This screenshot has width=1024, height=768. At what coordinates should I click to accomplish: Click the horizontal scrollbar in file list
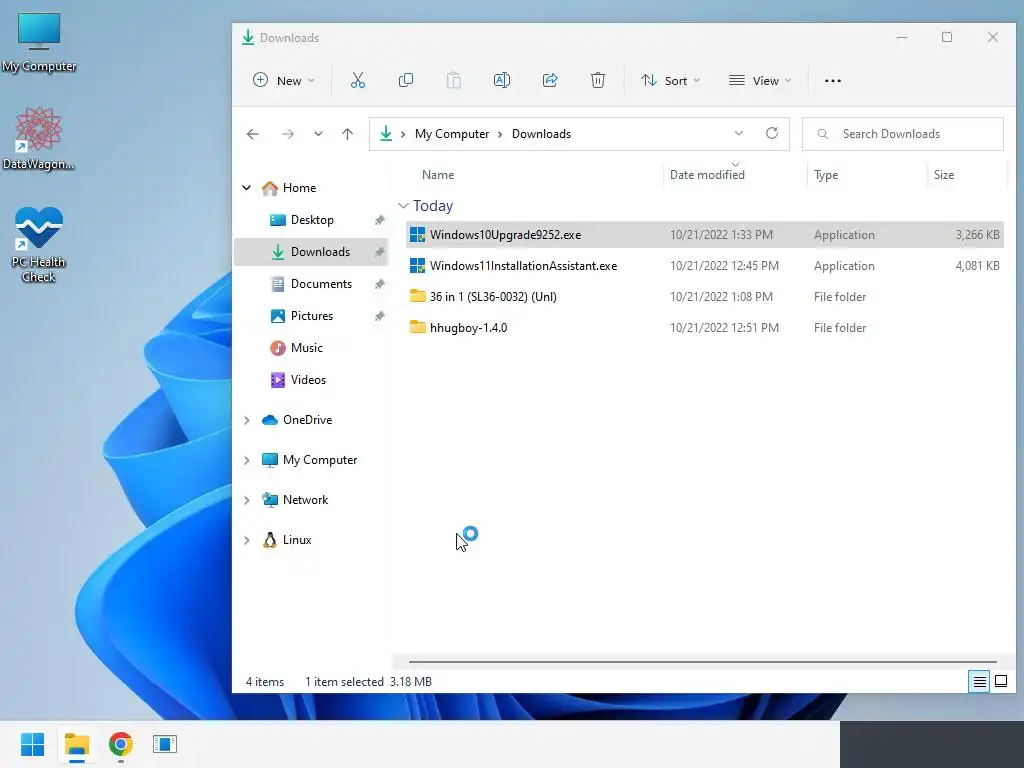click(x=703, y=662)
